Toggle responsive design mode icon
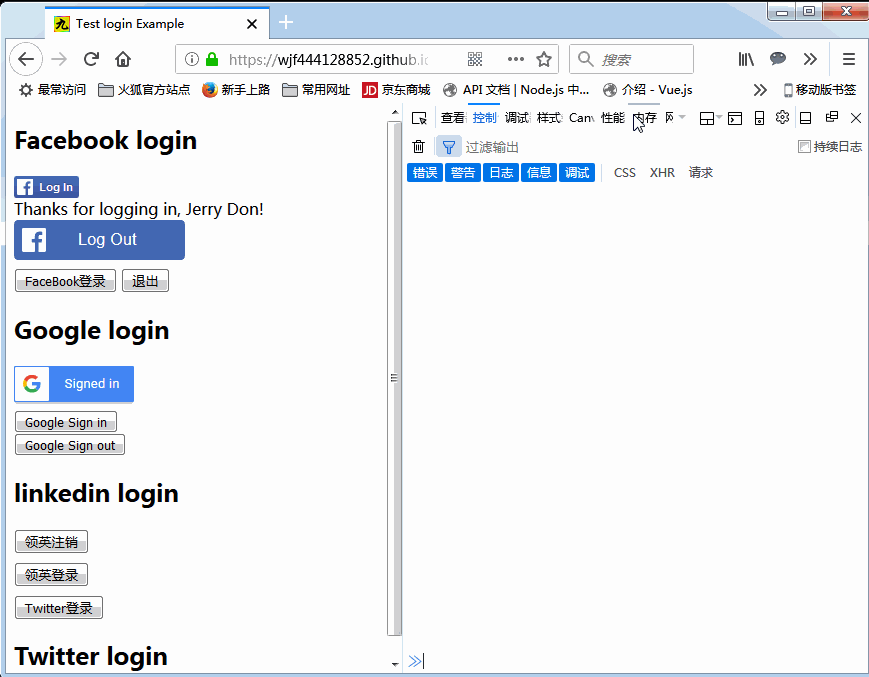This screenshot has height=677, width=869. [759, 117]
